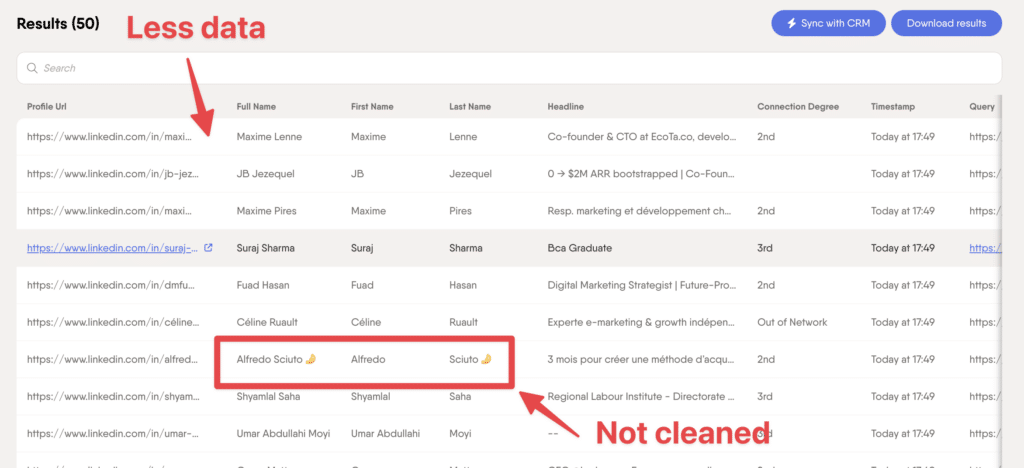This screenshot has height=468, width=1024.
Task: Sort by Profile Url column header
Action: pyautogui.click(x=46, y=106)
